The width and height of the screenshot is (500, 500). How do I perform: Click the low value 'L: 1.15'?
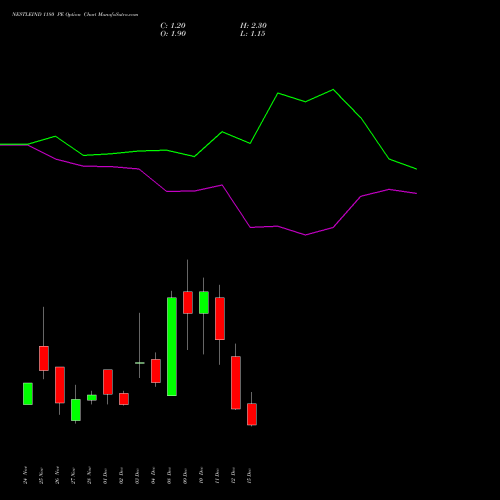[253, 34]
